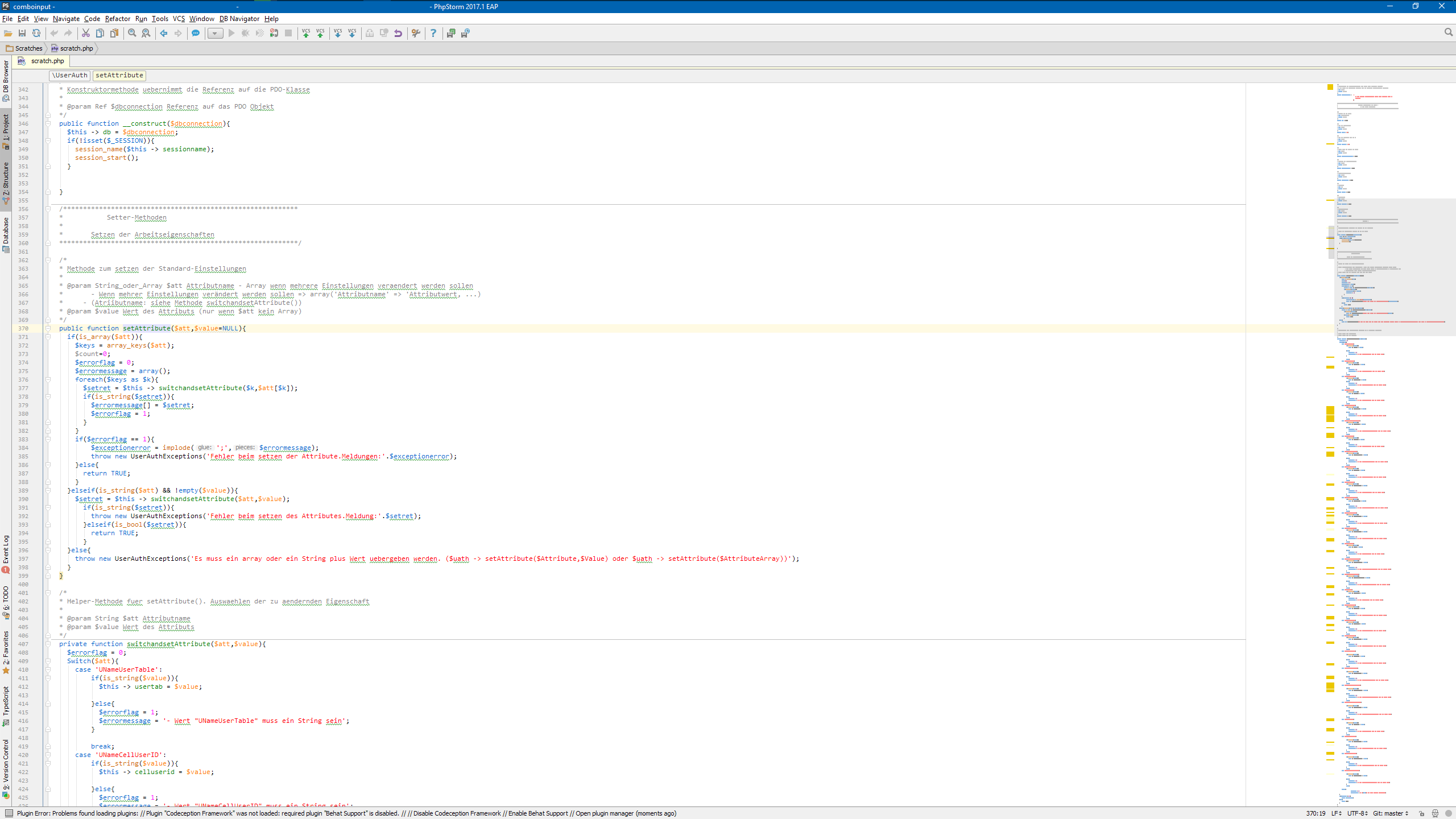
Task: Toggle the read-only lock icon in status bar
Action: tap(1421, 813)
